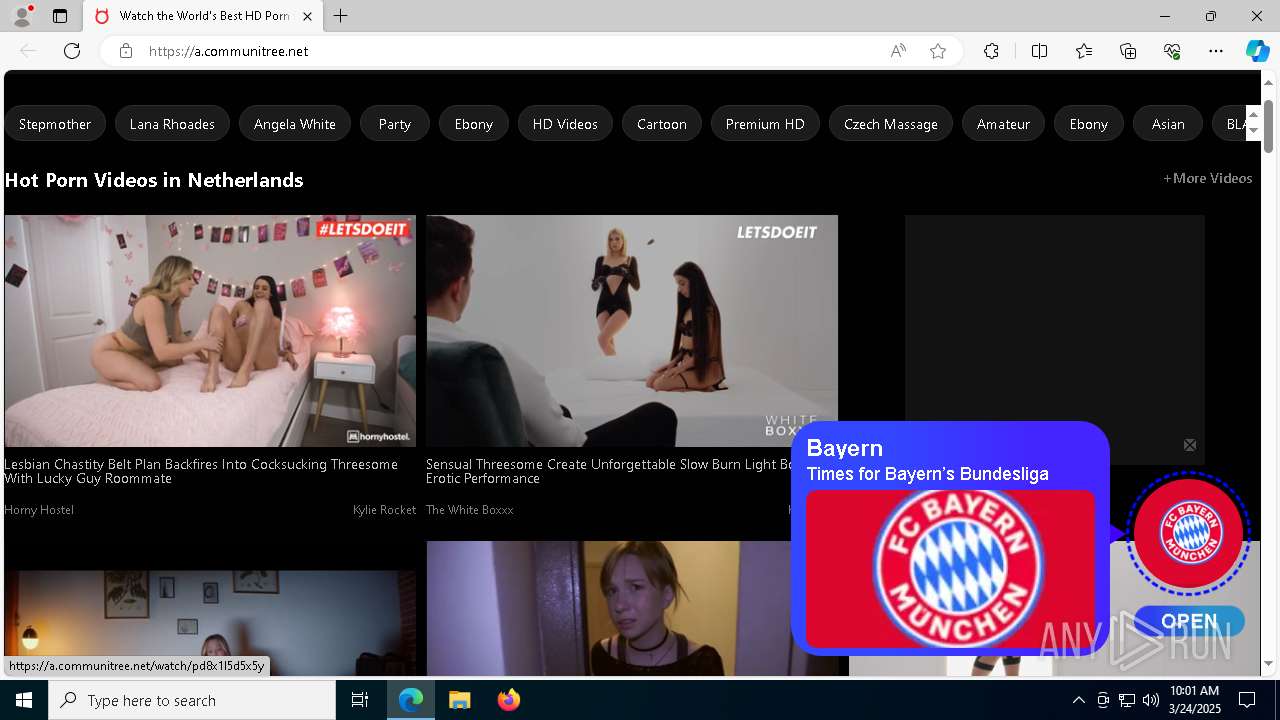
Task: Open the video thumbnail with White Boxxx watermark
Action: [632, 331]
